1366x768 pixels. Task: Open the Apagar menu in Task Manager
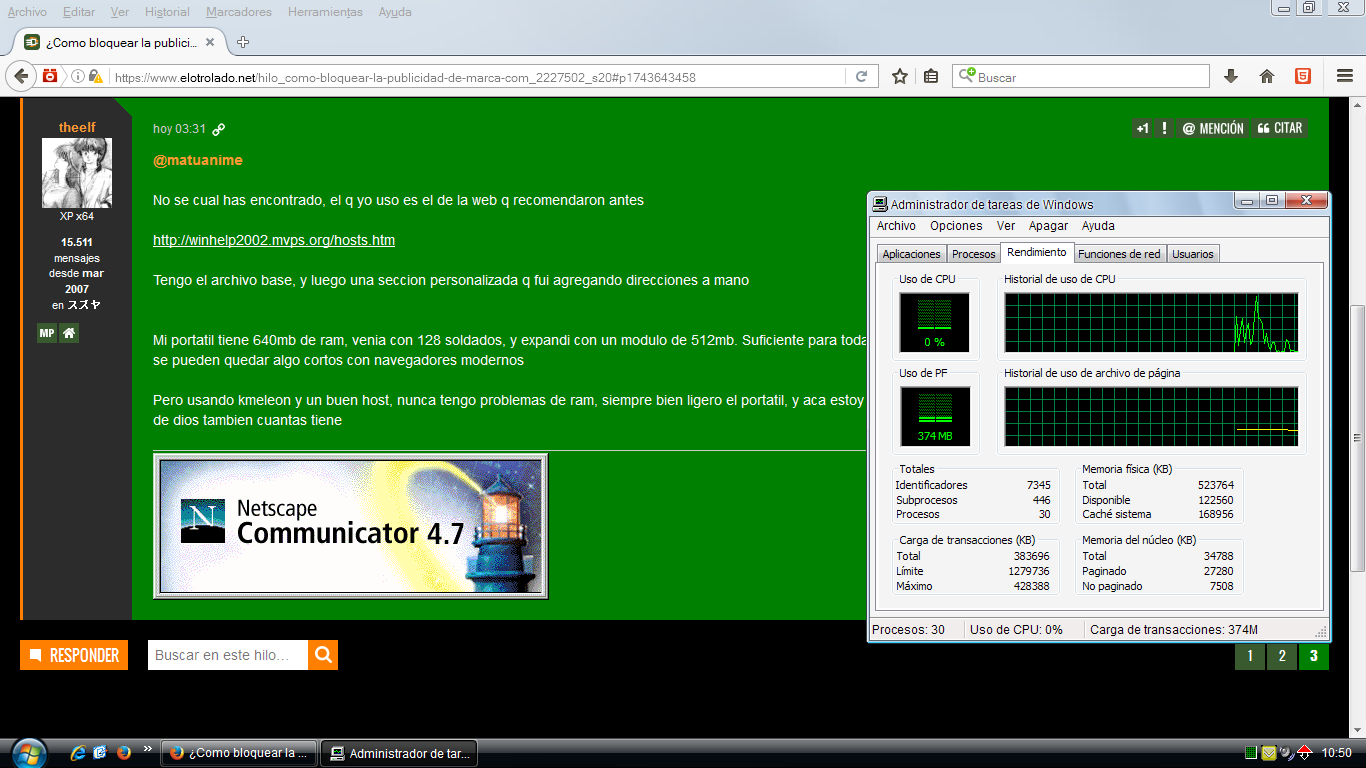pyautogui.click(x=1049, y=226)
